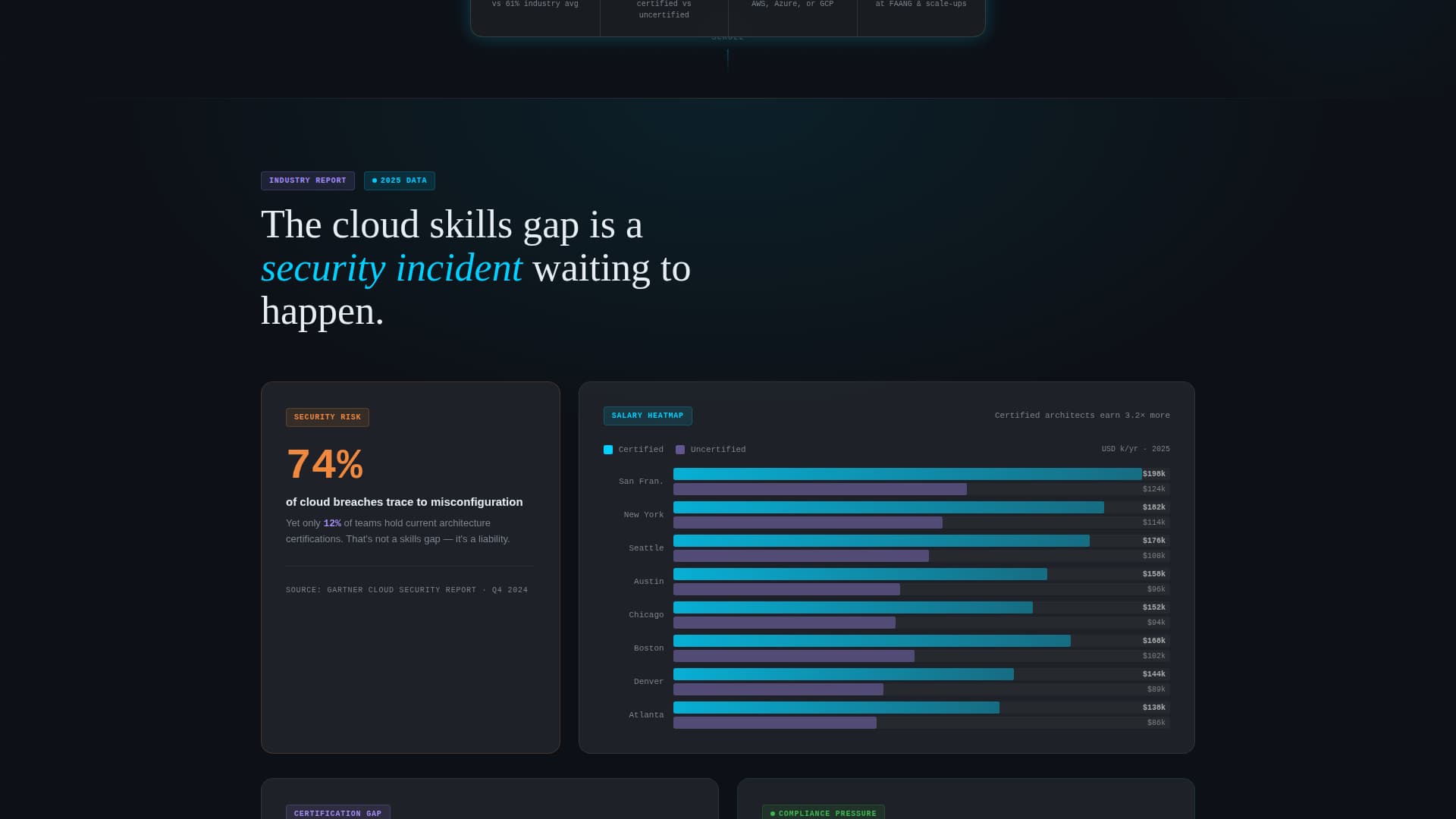Viewport: 1456px width, 819px height.
Task: Click the CERTIFICATION GAP tag
Action: (337, 812)
